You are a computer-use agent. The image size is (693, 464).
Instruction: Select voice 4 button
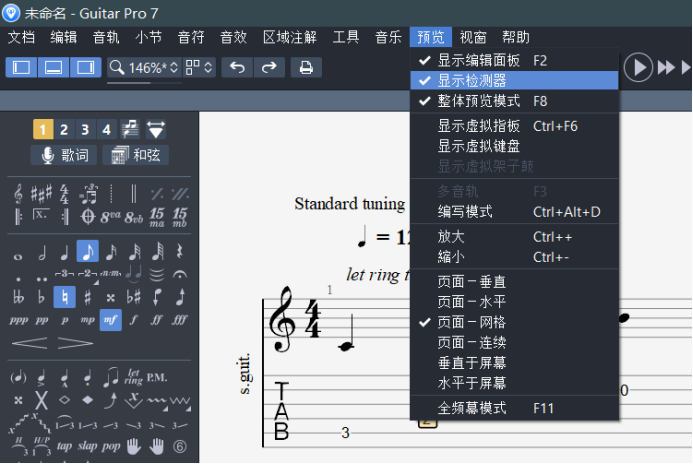107,129
